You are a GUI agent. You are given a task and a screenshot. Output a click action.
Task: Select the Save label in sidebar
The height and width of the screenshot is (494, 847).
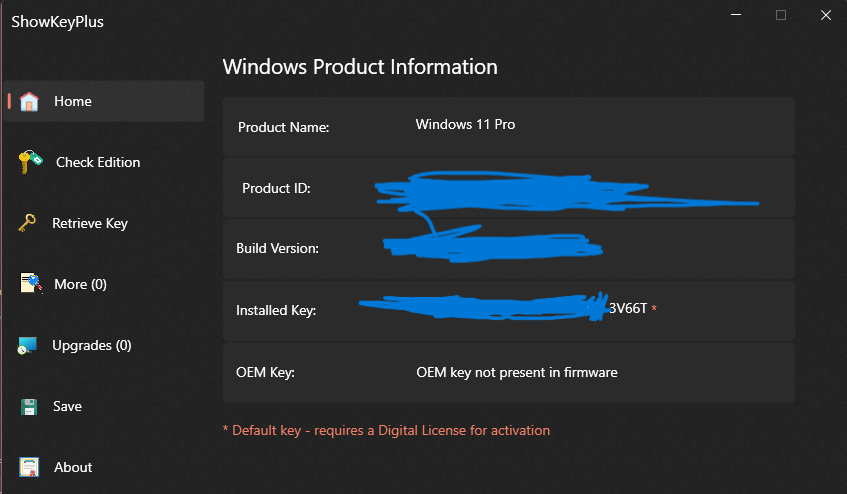tap(68, 407)
